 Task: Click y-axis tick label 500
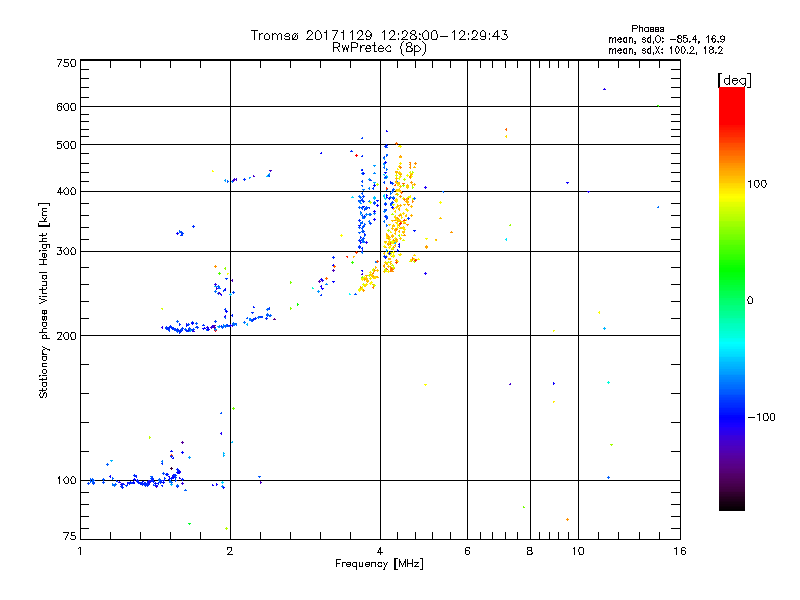point(66,145)
